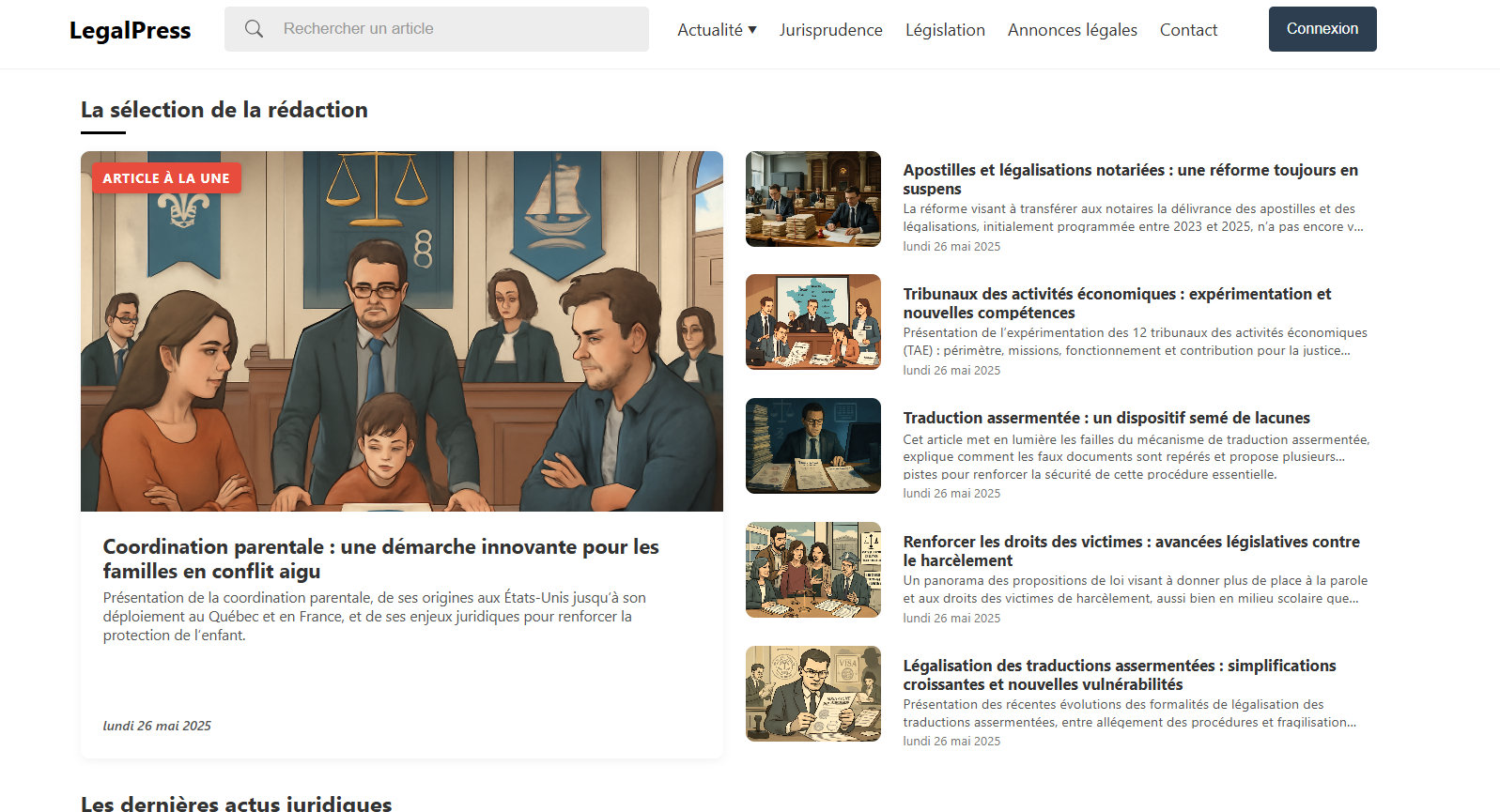Click the featured article date 'lundi 26 mai 2025'
1500x812 pixels.
click(x=157, y=726)
